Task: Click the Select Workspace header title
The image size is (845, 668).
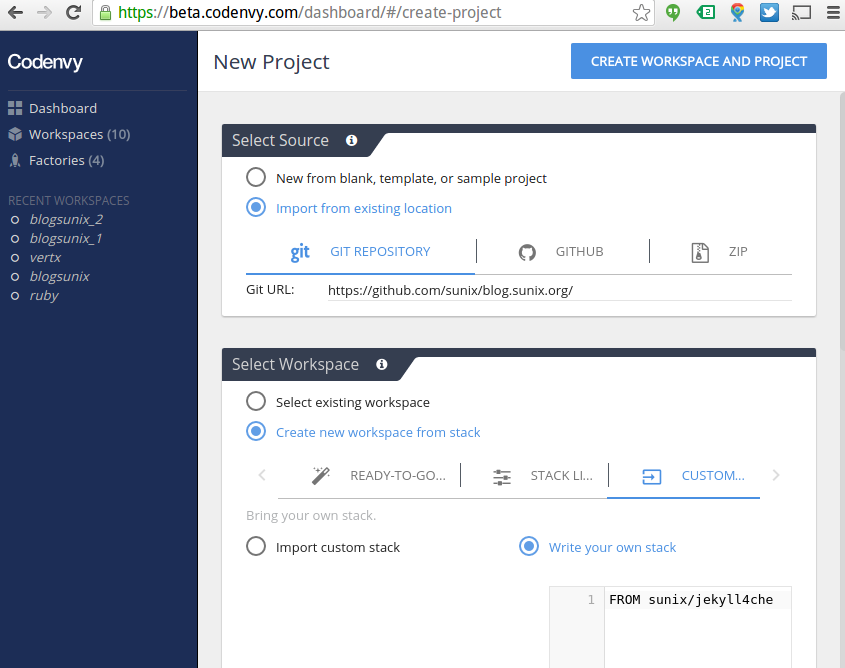Action: [x=295, y=365]
